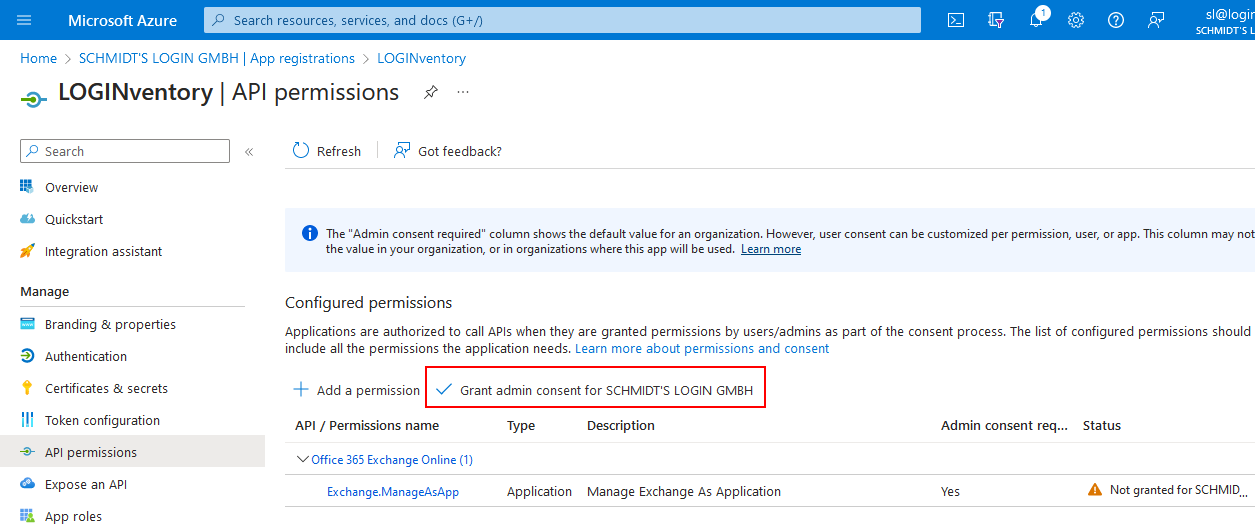
Task: Click the Quickstart cloud icon
Action: click(x=27, y=219)
